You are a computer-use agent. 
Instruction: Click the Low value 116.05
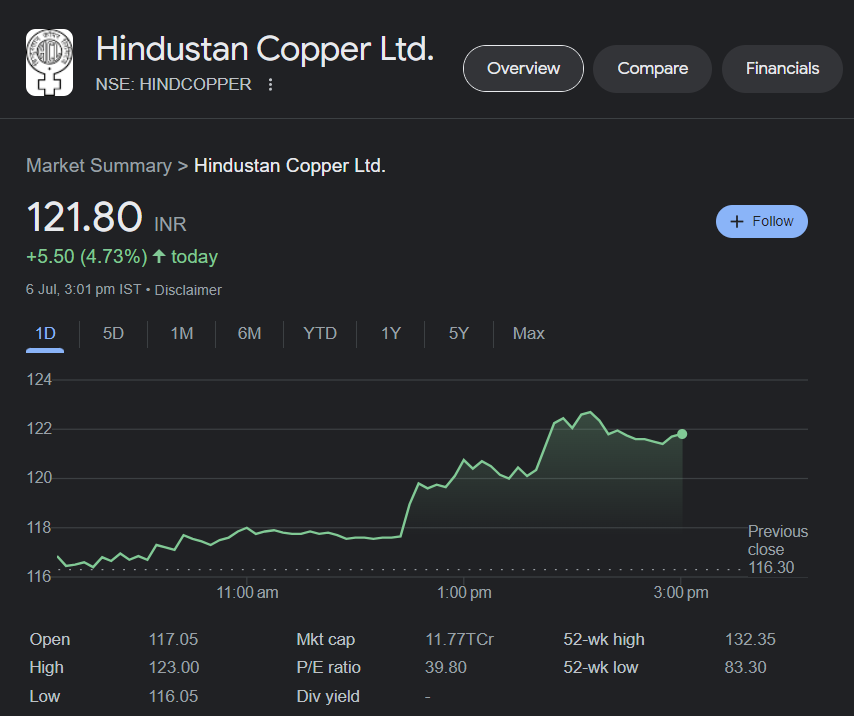[173, 696]
